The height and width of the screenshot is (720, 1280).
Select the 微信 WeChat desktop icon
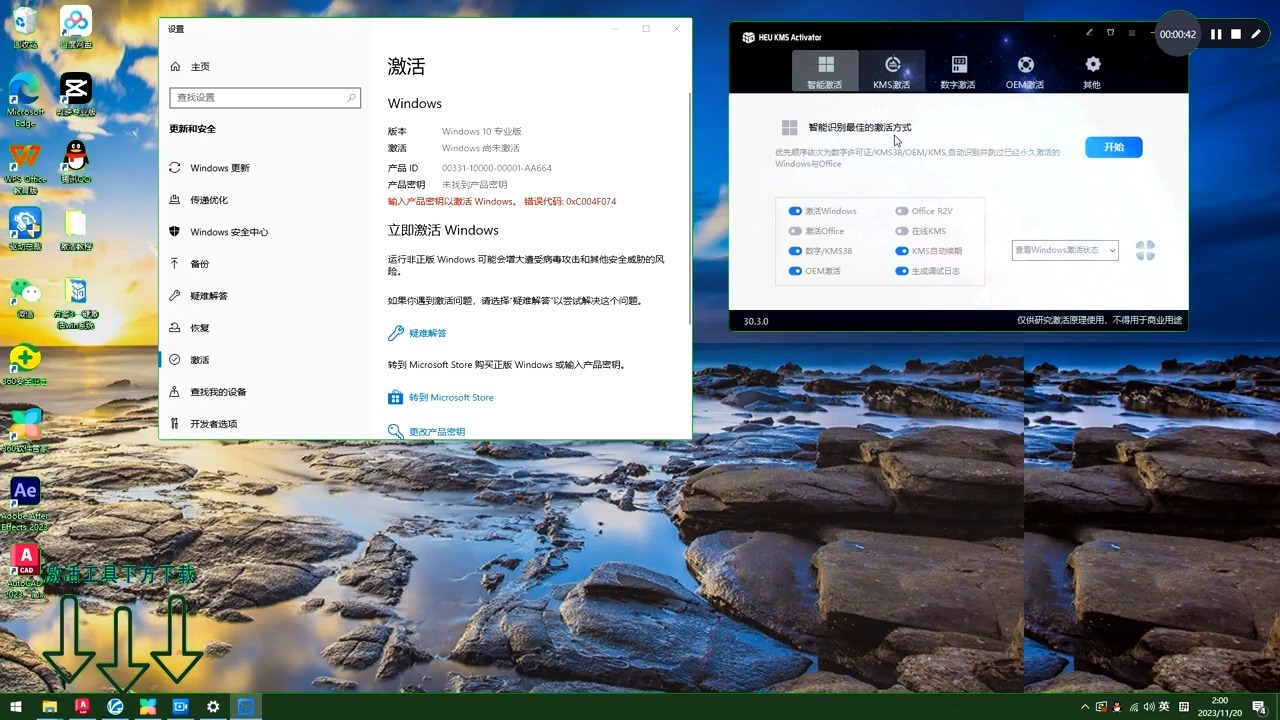(x=25, y=297)
